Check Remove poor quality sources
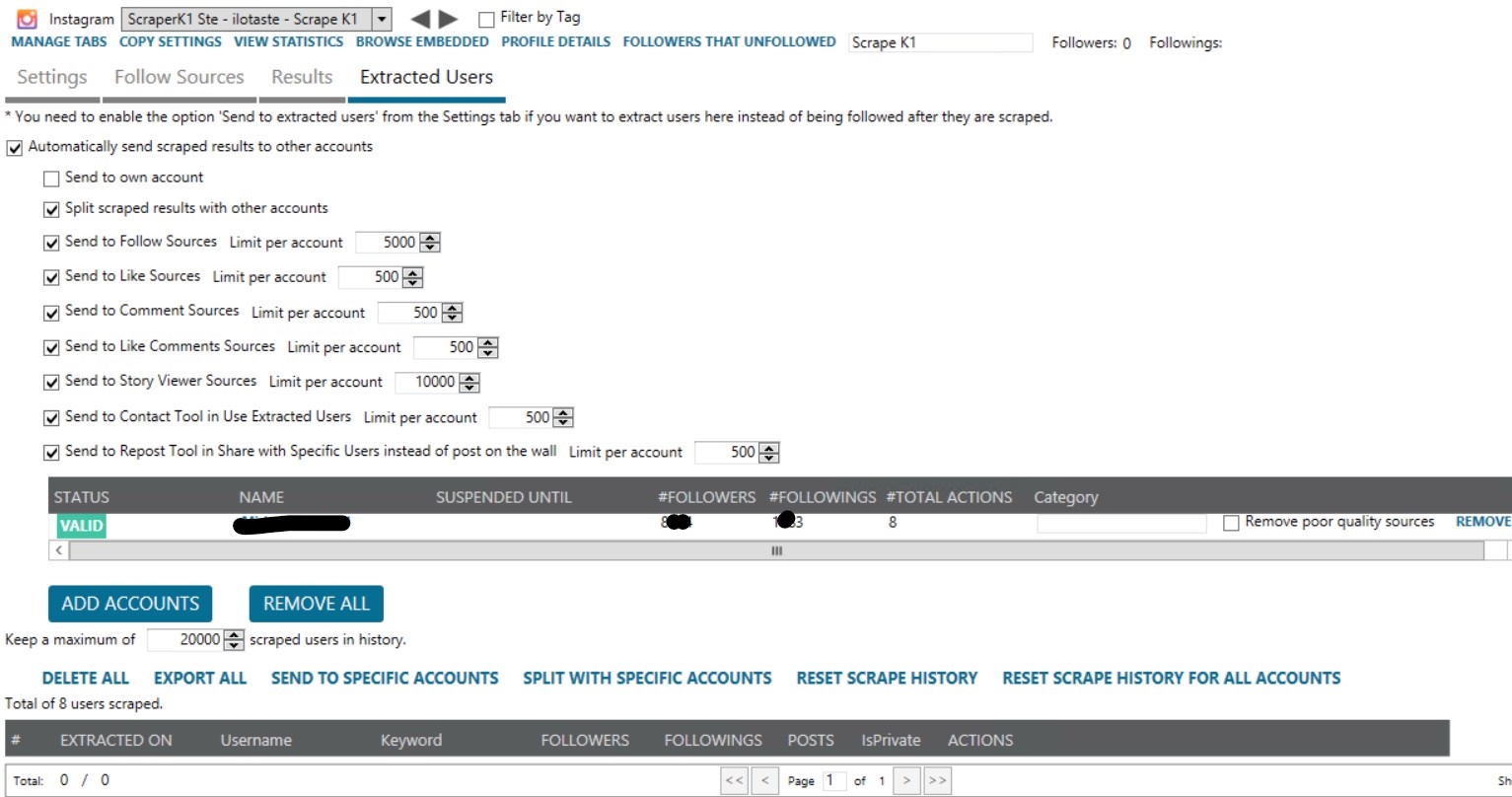The height and width of the screenshot is (797, 1512). tap(1231, 523)
